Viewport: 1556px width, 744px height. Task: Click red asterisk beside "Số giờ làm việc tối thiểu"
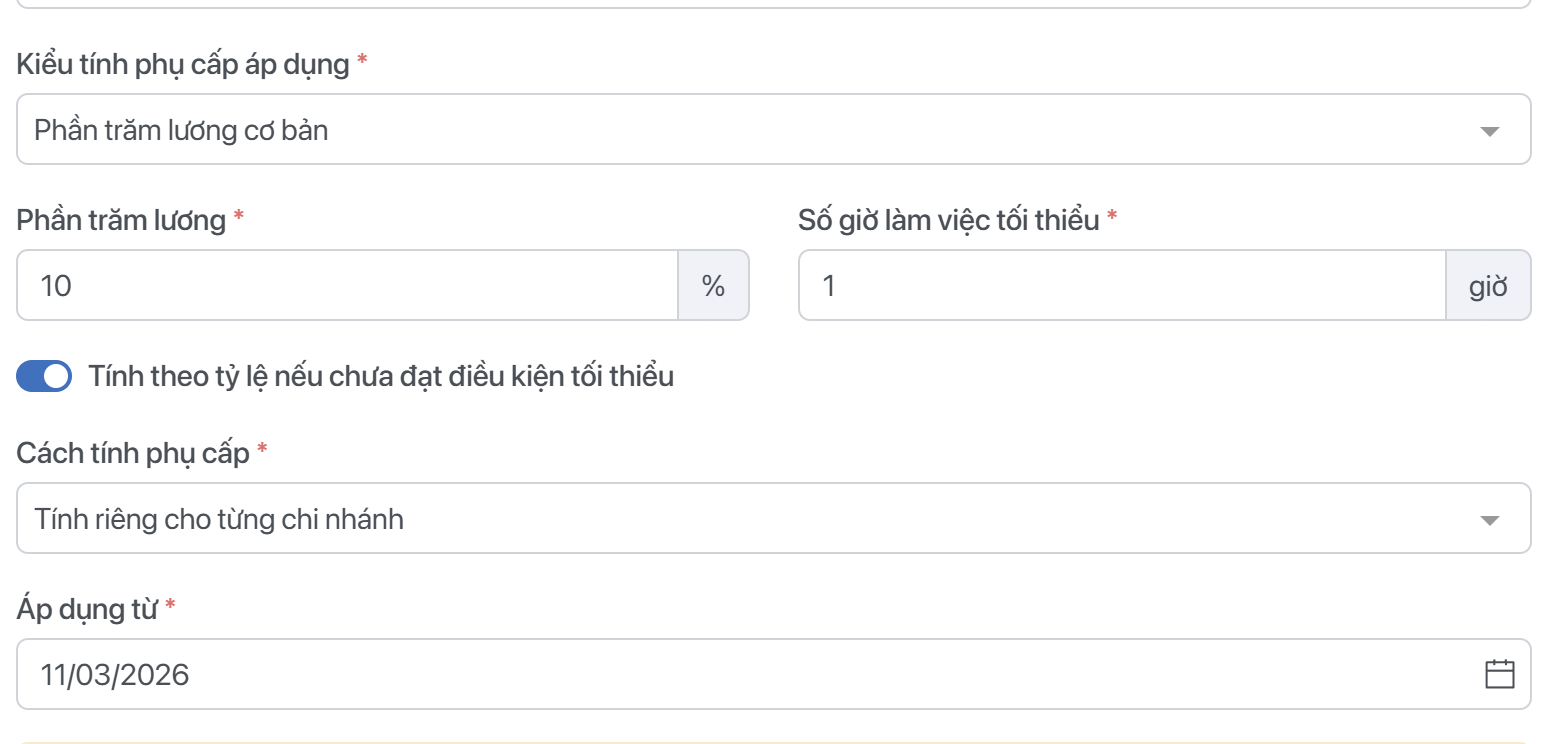tap(1112, 217)
